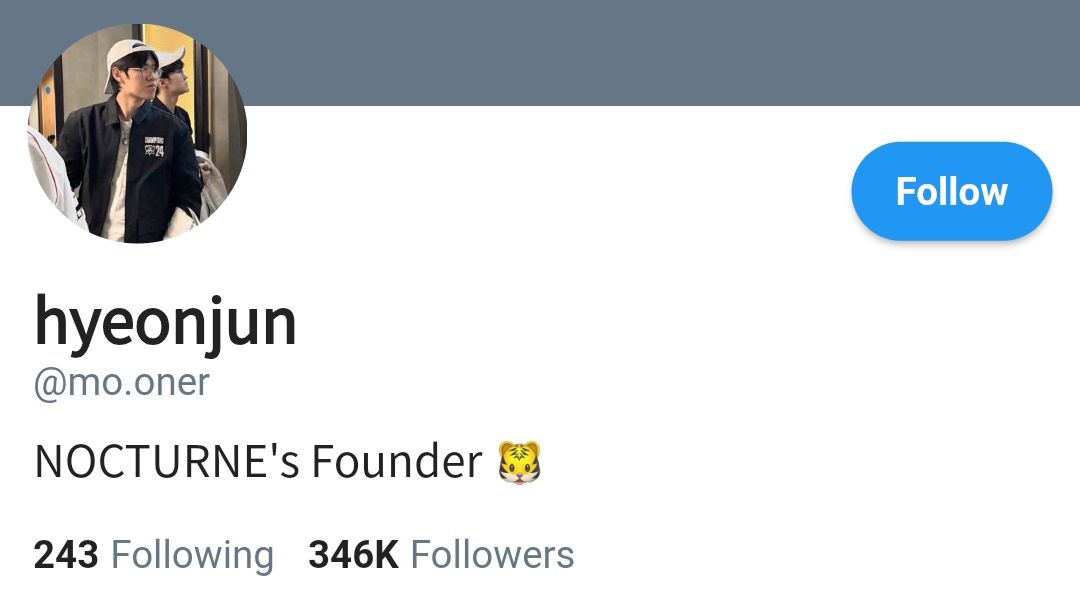Image resolution: width=1080 pixels, height=615 pixels.
Task: Click the white cap in profile photo
Action: [127, 58]
